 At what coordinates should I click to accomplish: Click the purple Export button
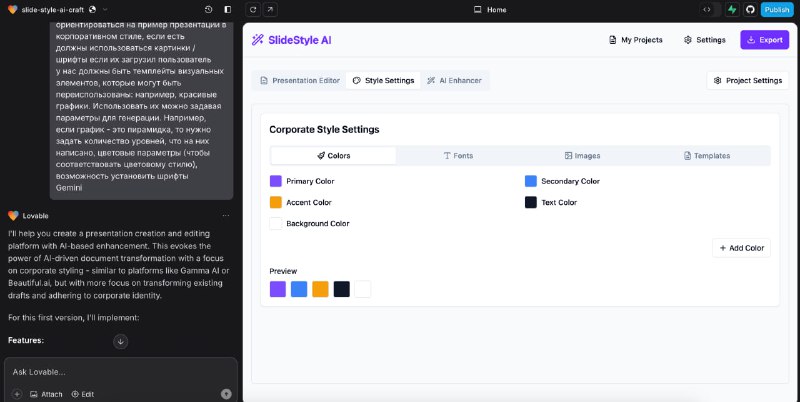(x=764, y=40)
